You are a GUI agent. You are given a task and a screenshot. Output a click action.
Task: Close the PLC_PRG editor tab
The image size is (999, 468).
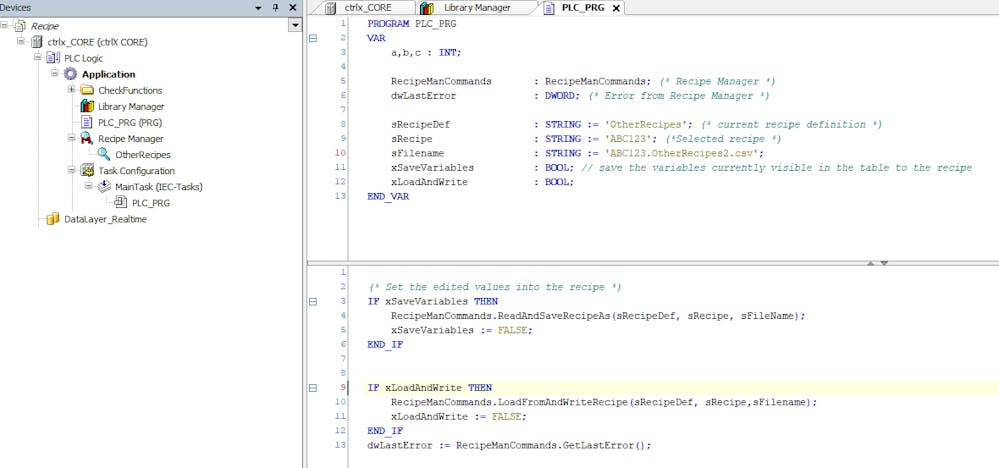[x=616, y=8]
